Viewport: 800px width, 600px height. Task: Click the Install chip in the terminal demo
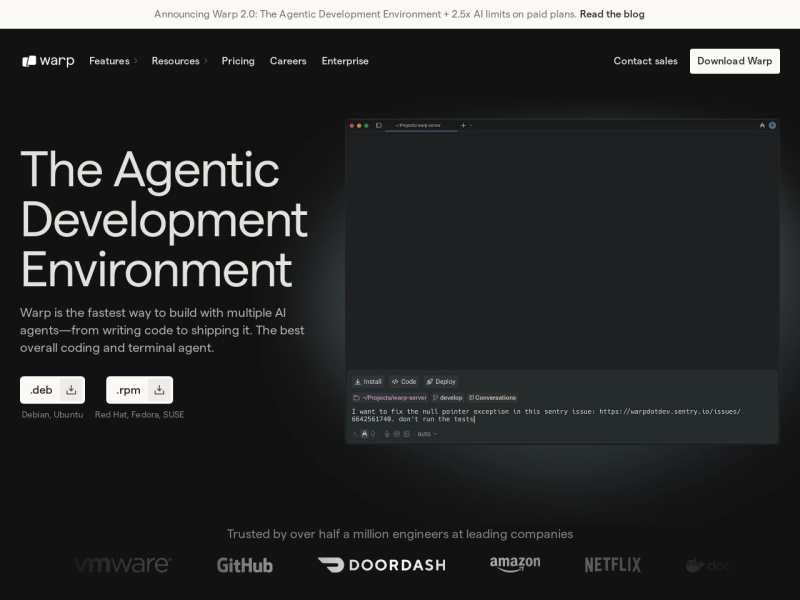(368, 382)
